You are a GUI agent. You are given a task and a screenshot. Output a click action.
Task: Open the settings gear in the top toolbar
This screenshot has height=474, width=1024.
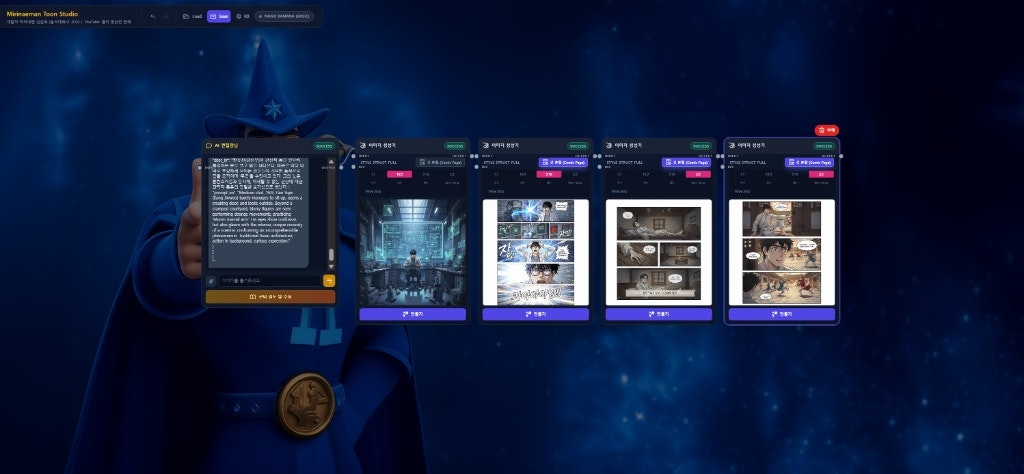(x=242, y=16)
